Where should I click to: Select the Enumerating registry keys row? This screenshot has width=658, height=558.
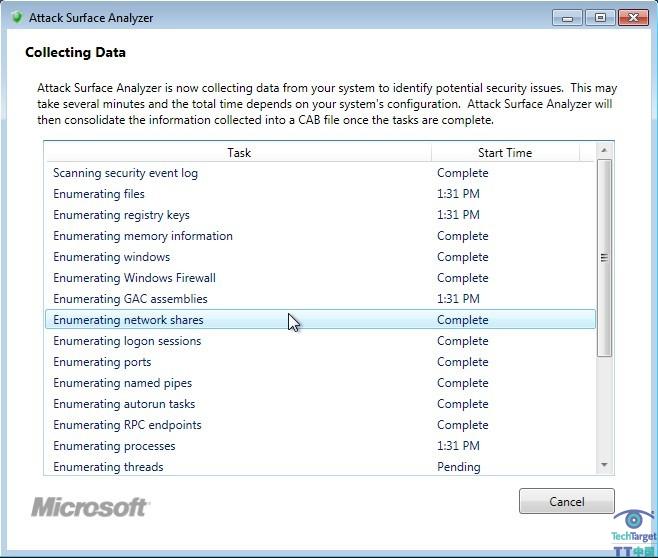pyautogui.click(x=320, y=215)
